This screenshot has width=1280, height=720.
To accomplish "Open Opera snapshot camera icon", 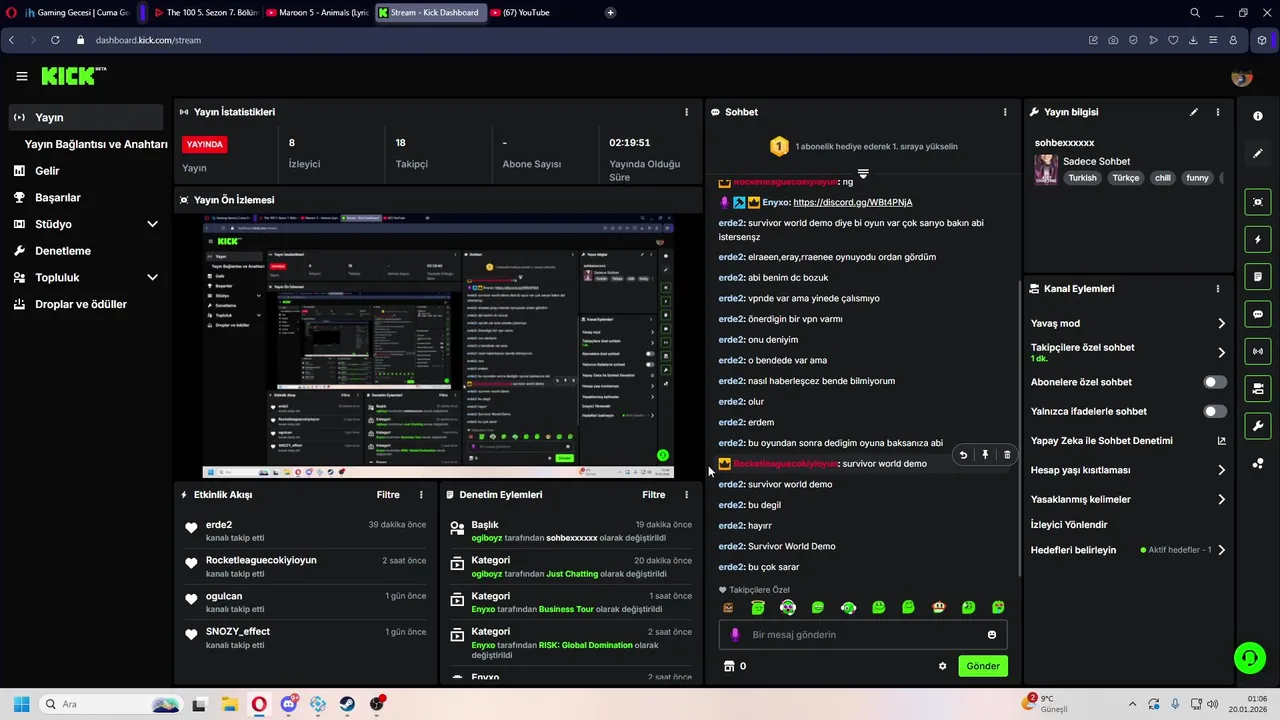I will 1113,40.
